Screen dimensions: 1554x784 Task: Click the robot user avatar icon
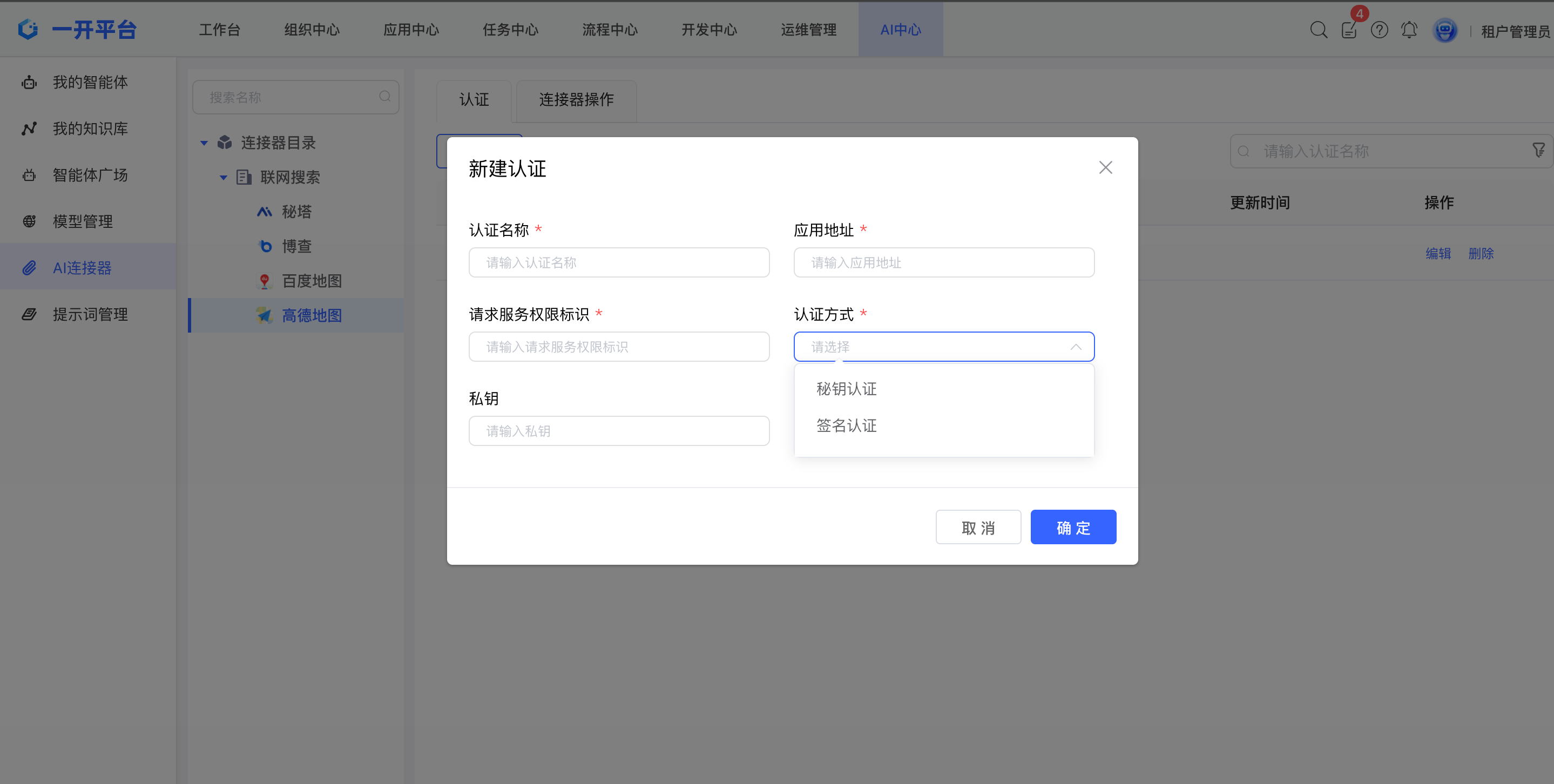click(1445, 30)
